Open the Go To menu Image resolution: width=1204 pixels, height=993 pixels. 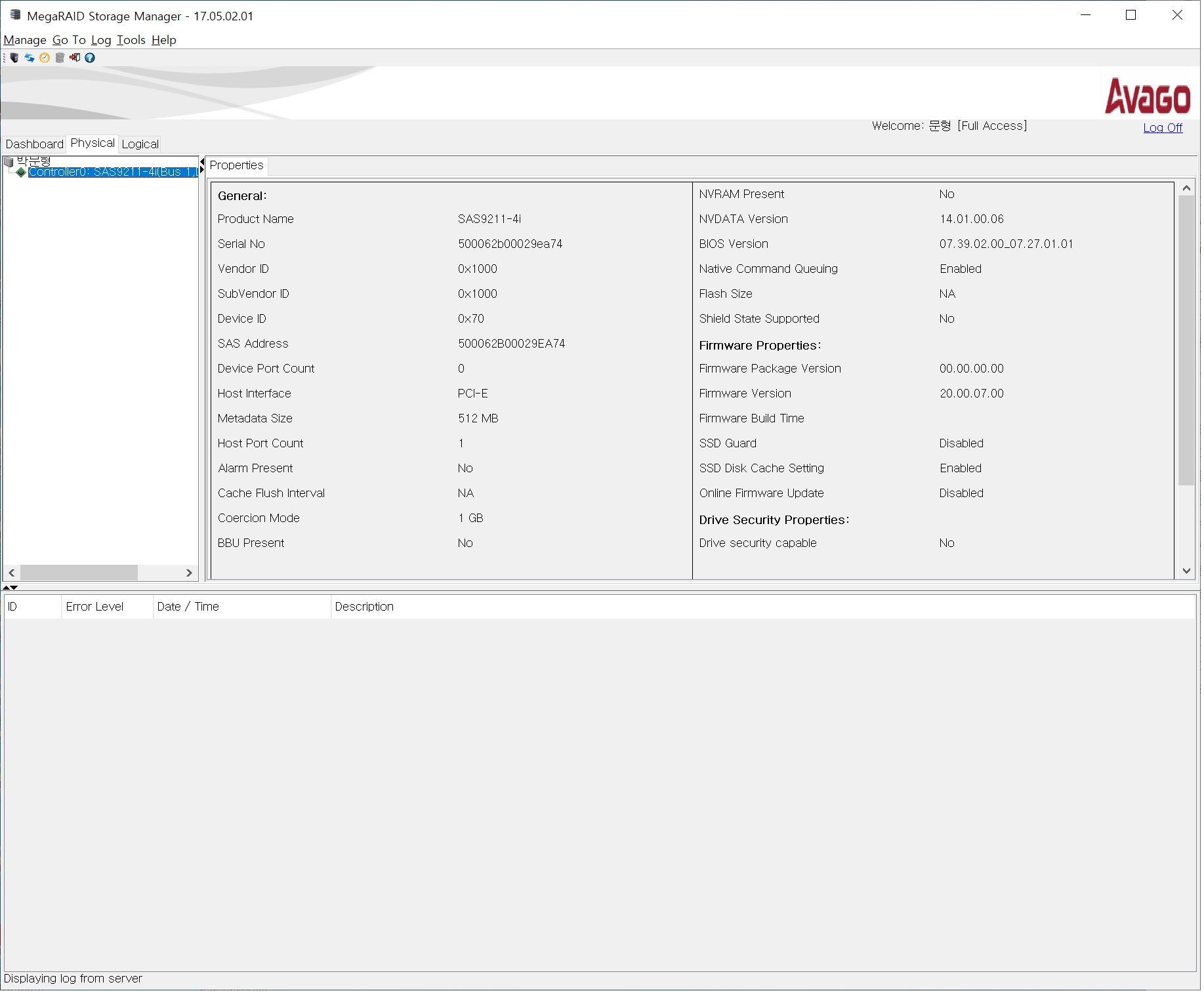69,40
